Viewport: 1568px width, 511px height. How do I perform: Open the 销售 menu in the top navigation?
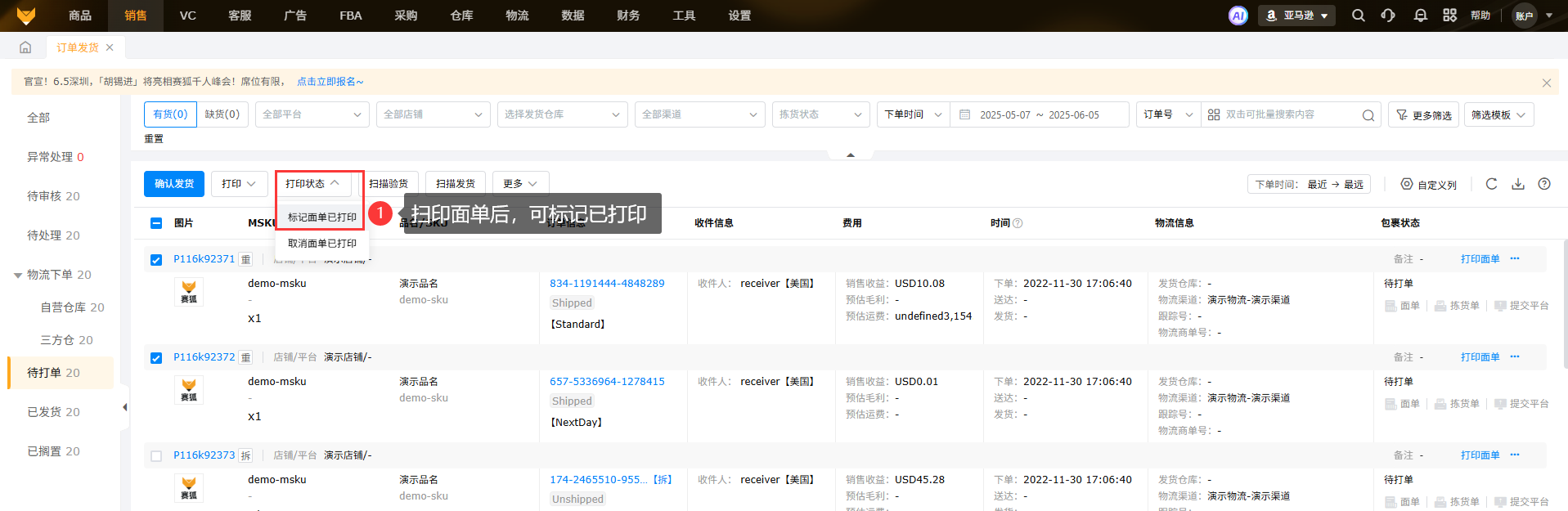(x=136, y=16)
